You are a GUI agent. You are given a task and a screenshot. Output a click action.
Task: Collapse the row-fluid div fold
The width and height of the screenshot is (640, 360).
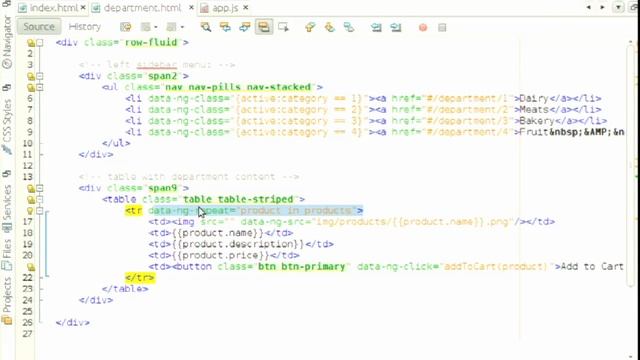tap(40, 42)
